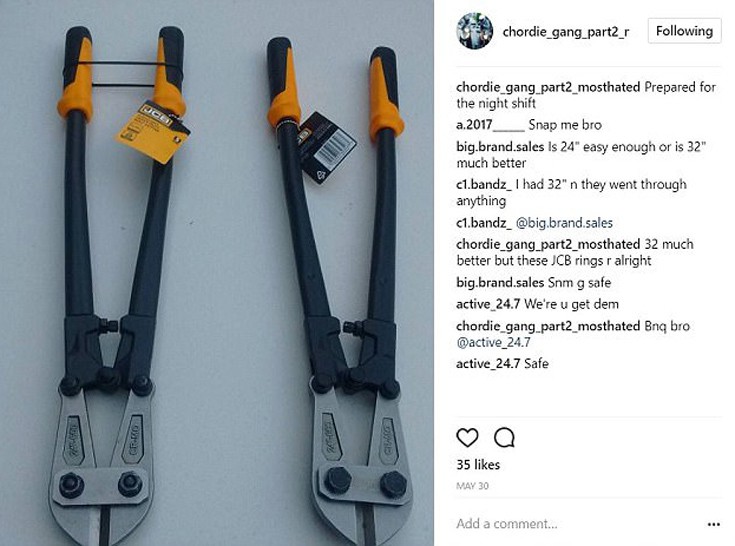Open big.brand.sales profile on 'Snm g safe'
Screen dimensions: 735x546
pos(500,283)
